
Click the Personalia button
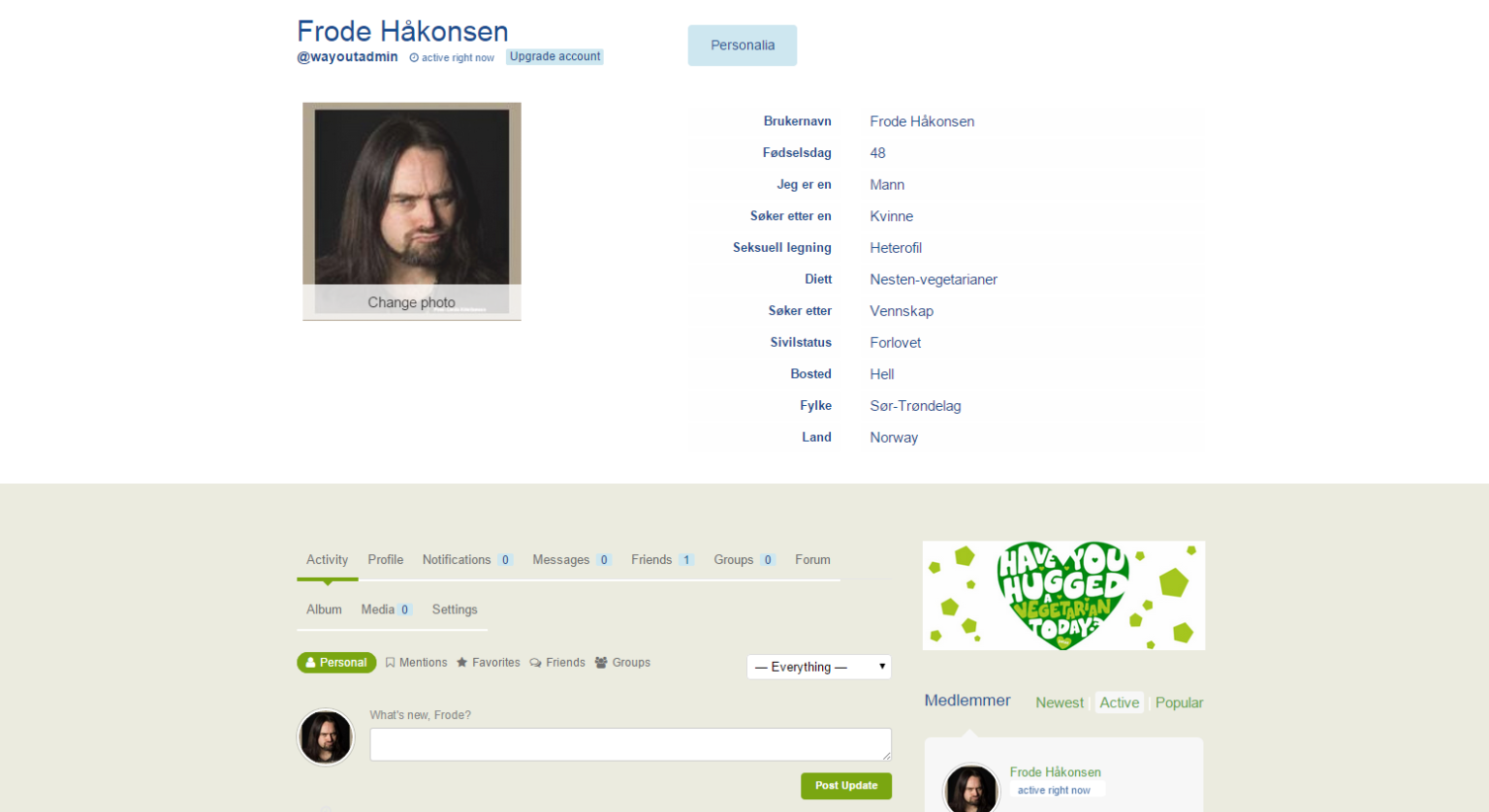(x=743, y=46)
